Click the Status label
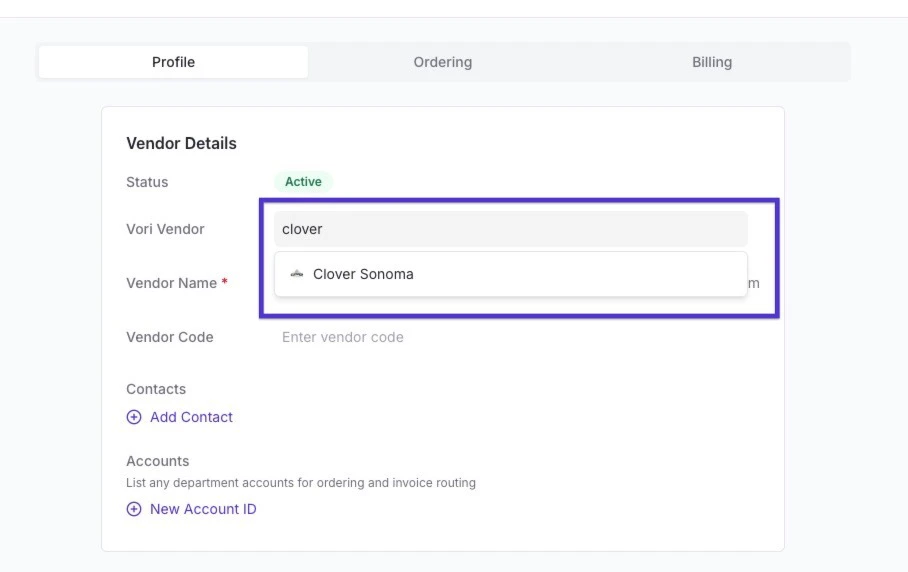 pyautogui.click(x=147, y=182)
